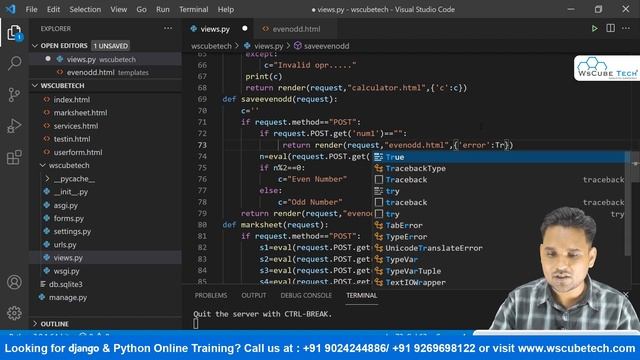Click the saveevenodd breadcrumb symbol
Viewport: 640px width, 360px height.
[x=326, y=46]
